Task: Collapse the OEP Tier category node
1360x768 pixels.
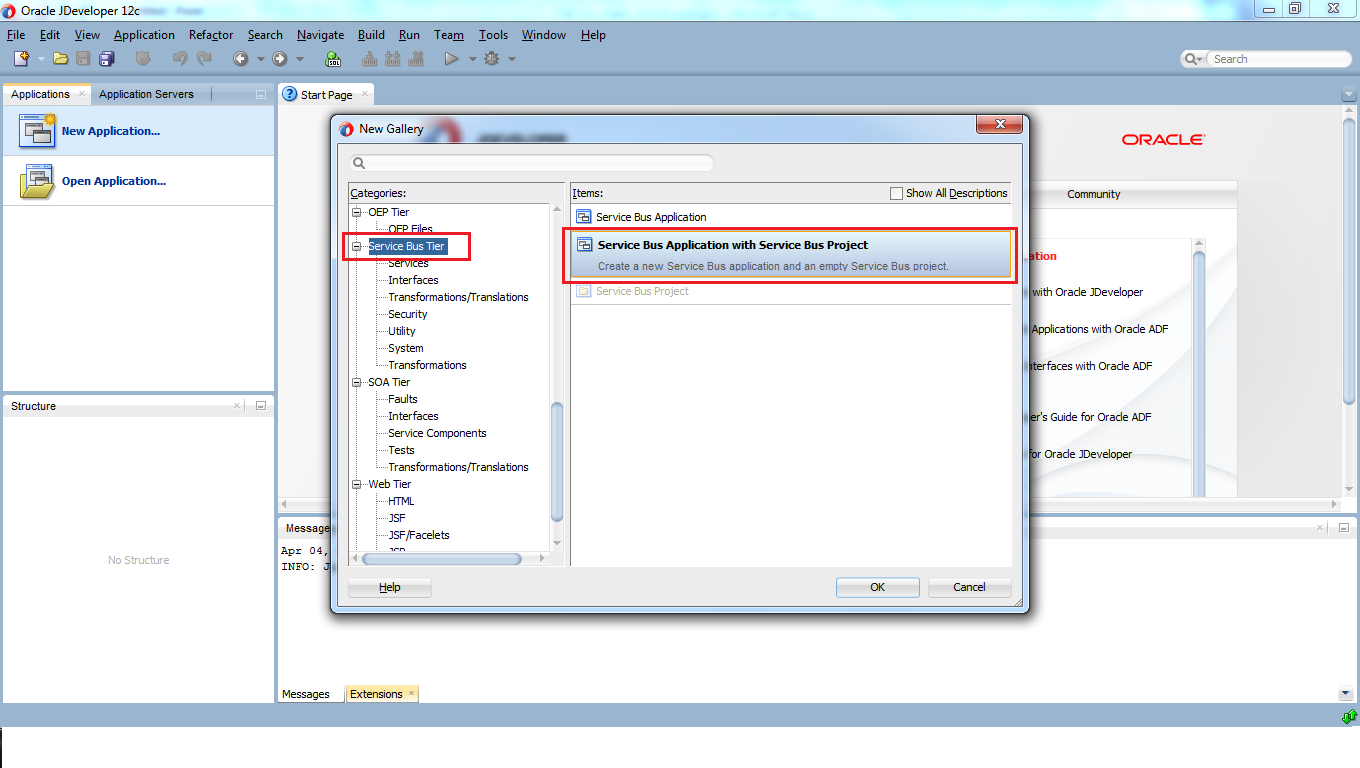Action: [357, 212]
